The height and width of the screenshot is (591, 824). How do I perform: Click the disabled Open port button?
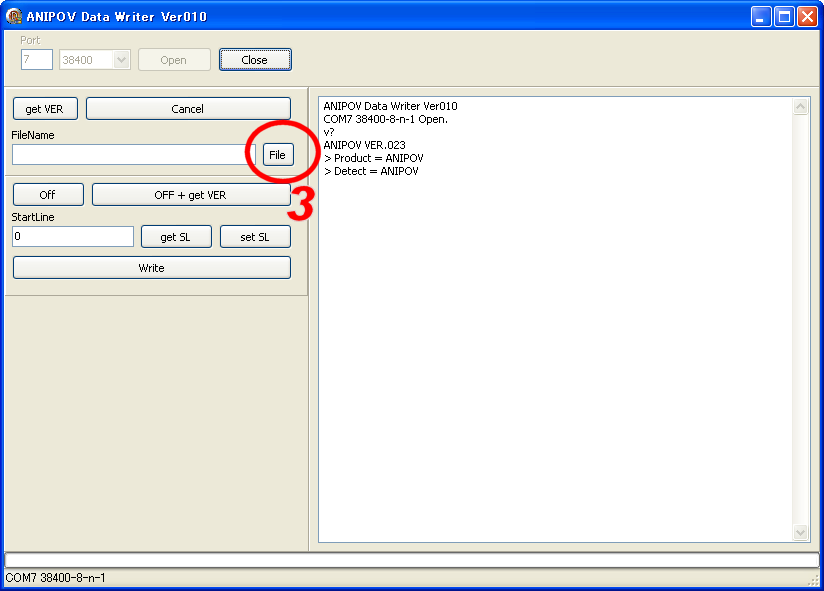pyautogui.click(x=174, y=60)
